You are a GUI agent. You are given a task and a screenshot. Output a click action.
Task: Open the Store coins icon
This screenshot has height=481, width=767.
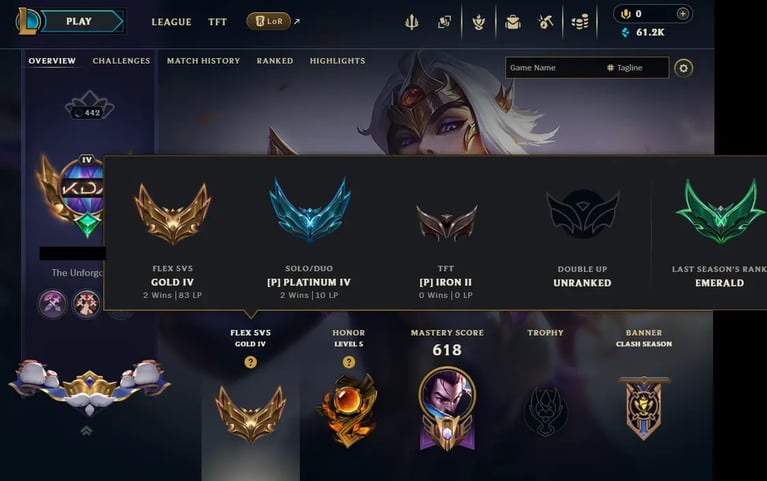tap(580, 22)
